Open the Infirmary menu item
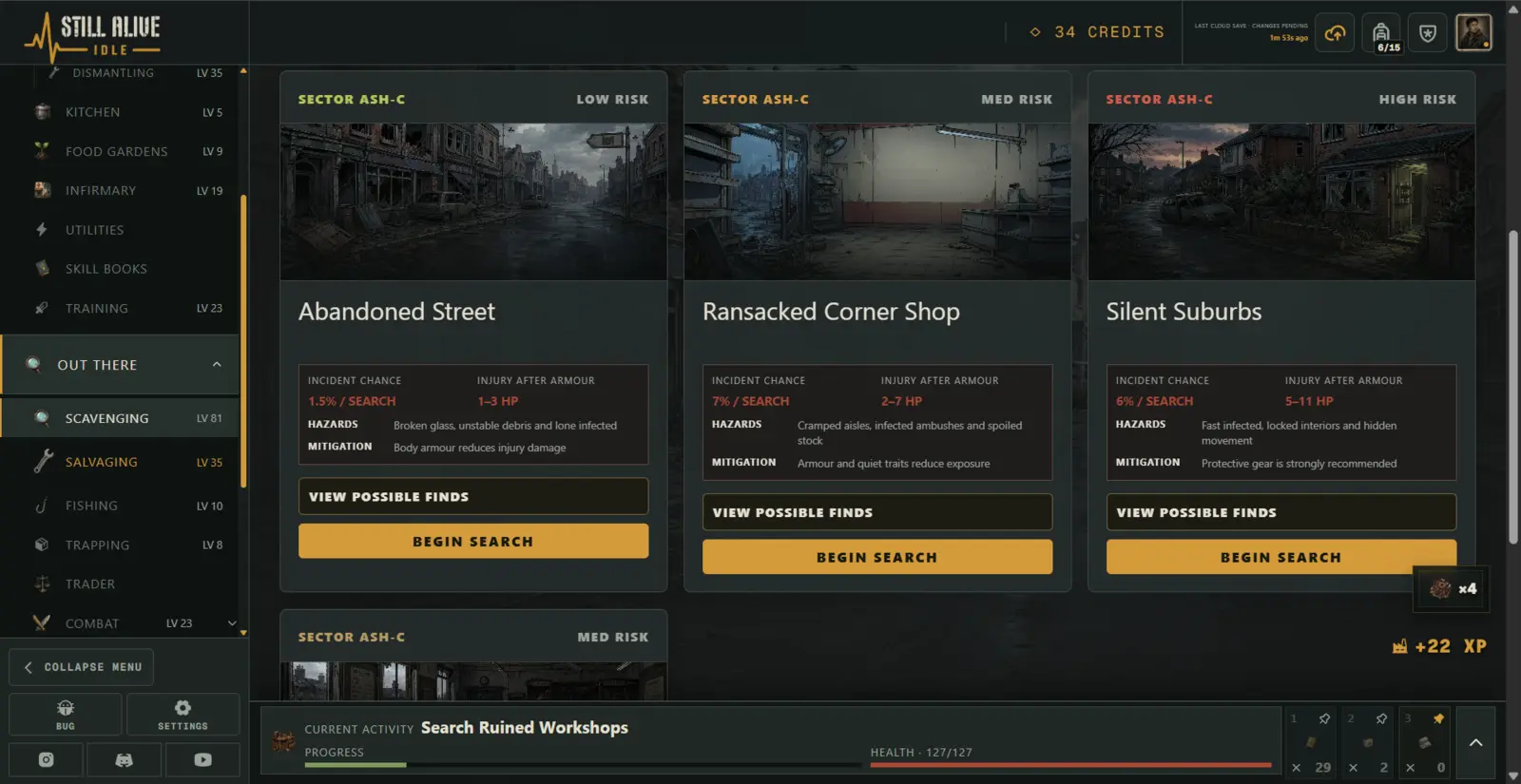Image resolution: width=1521 pixels, height=784 pixels. click(x=121, y=190)
